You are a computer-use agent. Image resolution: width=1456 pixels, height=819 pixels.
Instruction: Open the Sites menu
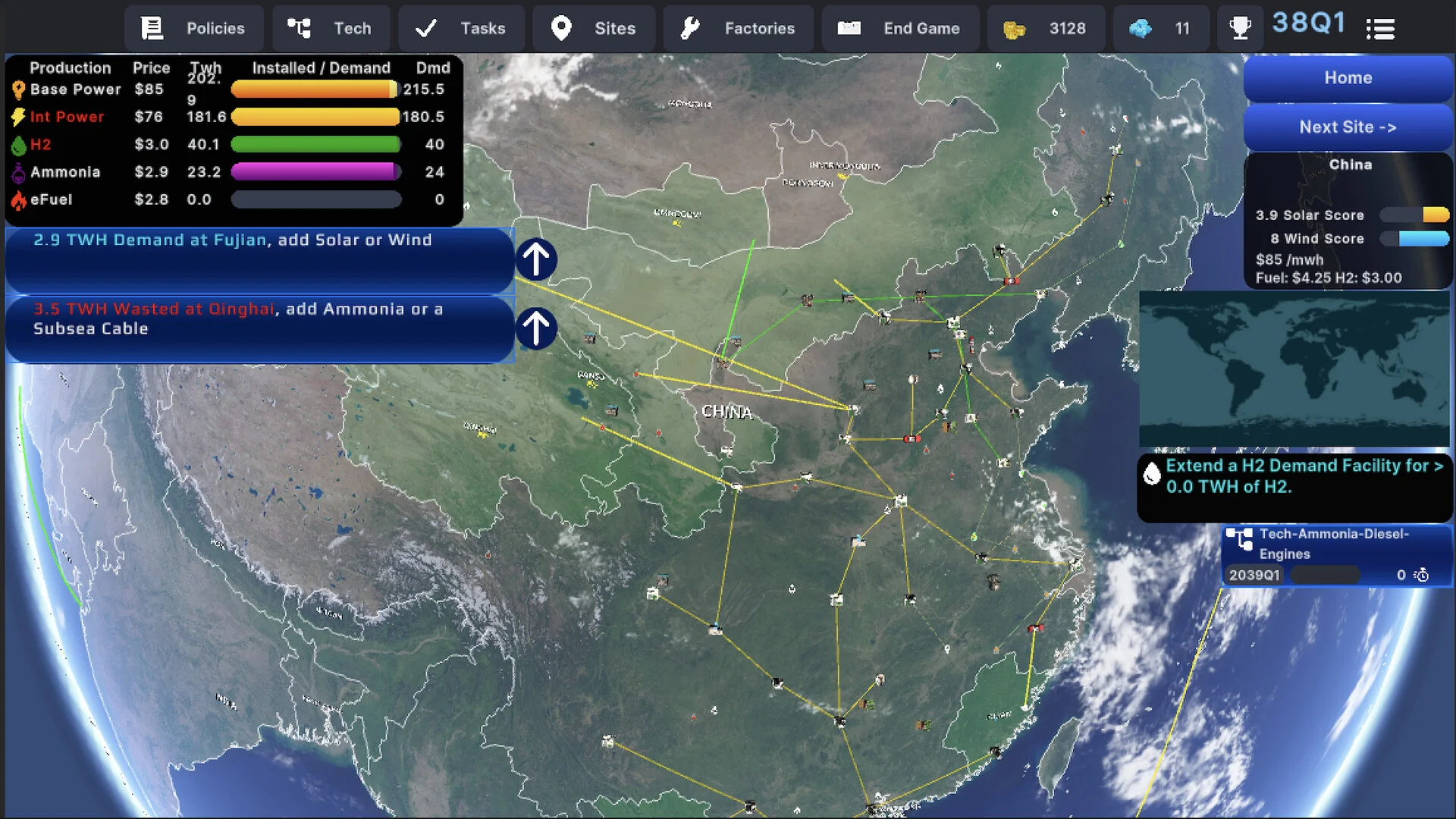[594, 29]
